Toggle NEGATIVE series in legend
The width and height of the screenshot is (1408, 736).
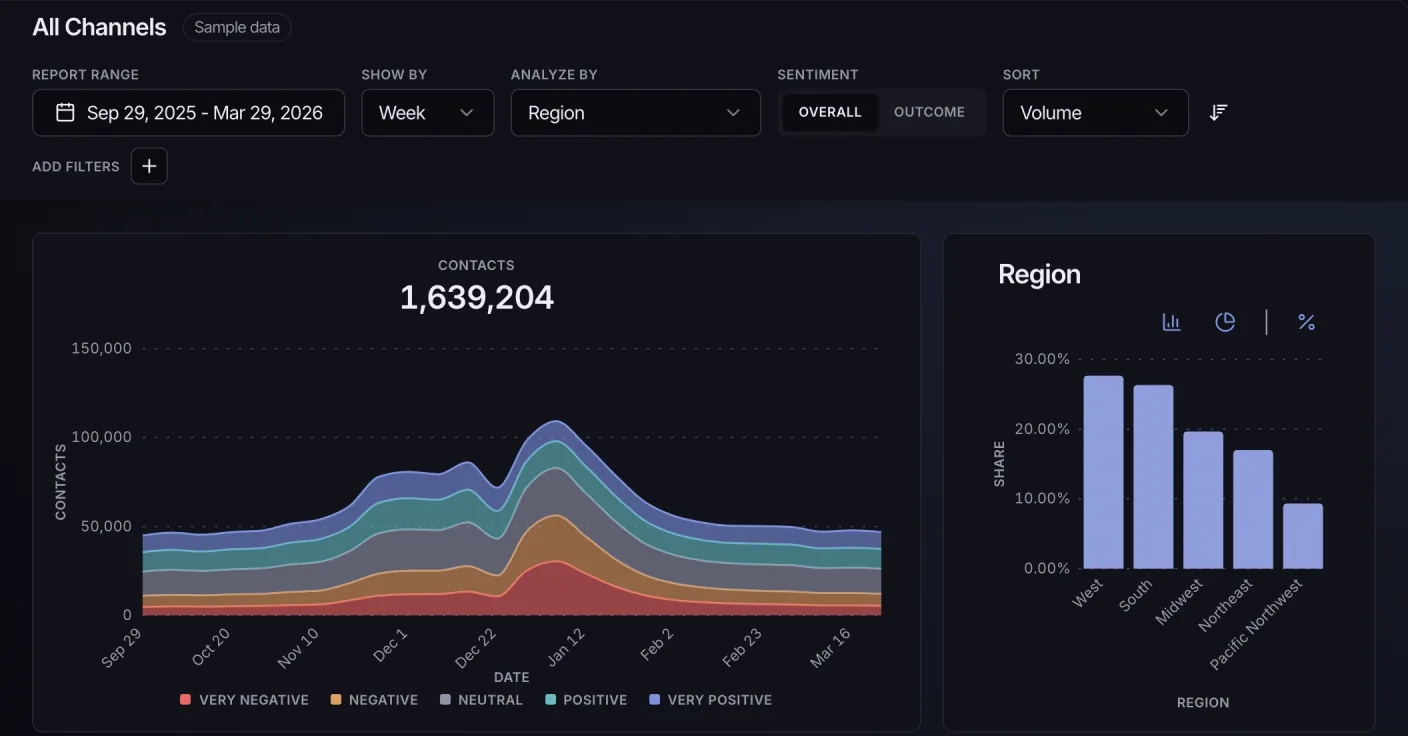(x=374, y=700)
